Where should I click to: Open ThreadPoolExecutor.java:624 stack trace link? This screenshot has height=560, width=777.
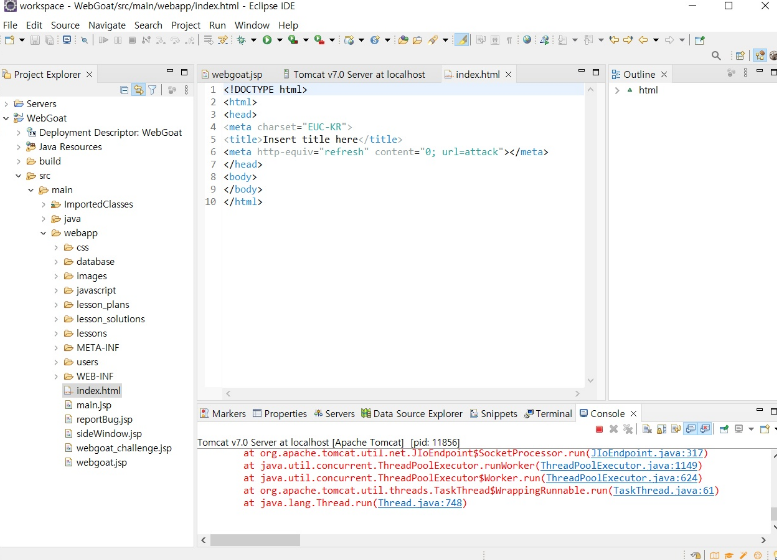[621, 478]
